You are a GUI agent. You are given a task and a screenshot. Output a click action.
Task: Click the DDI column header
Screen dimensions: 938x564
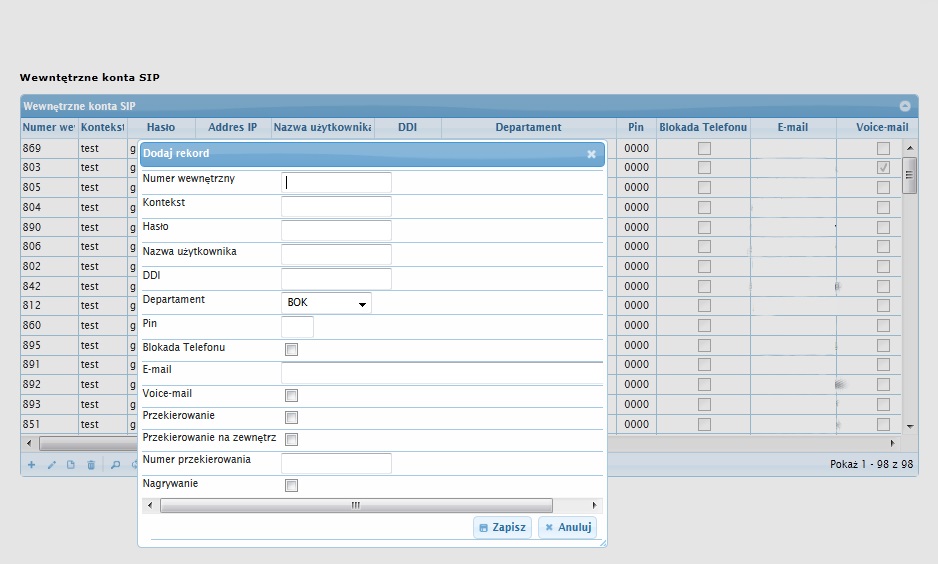click(407, 127)
